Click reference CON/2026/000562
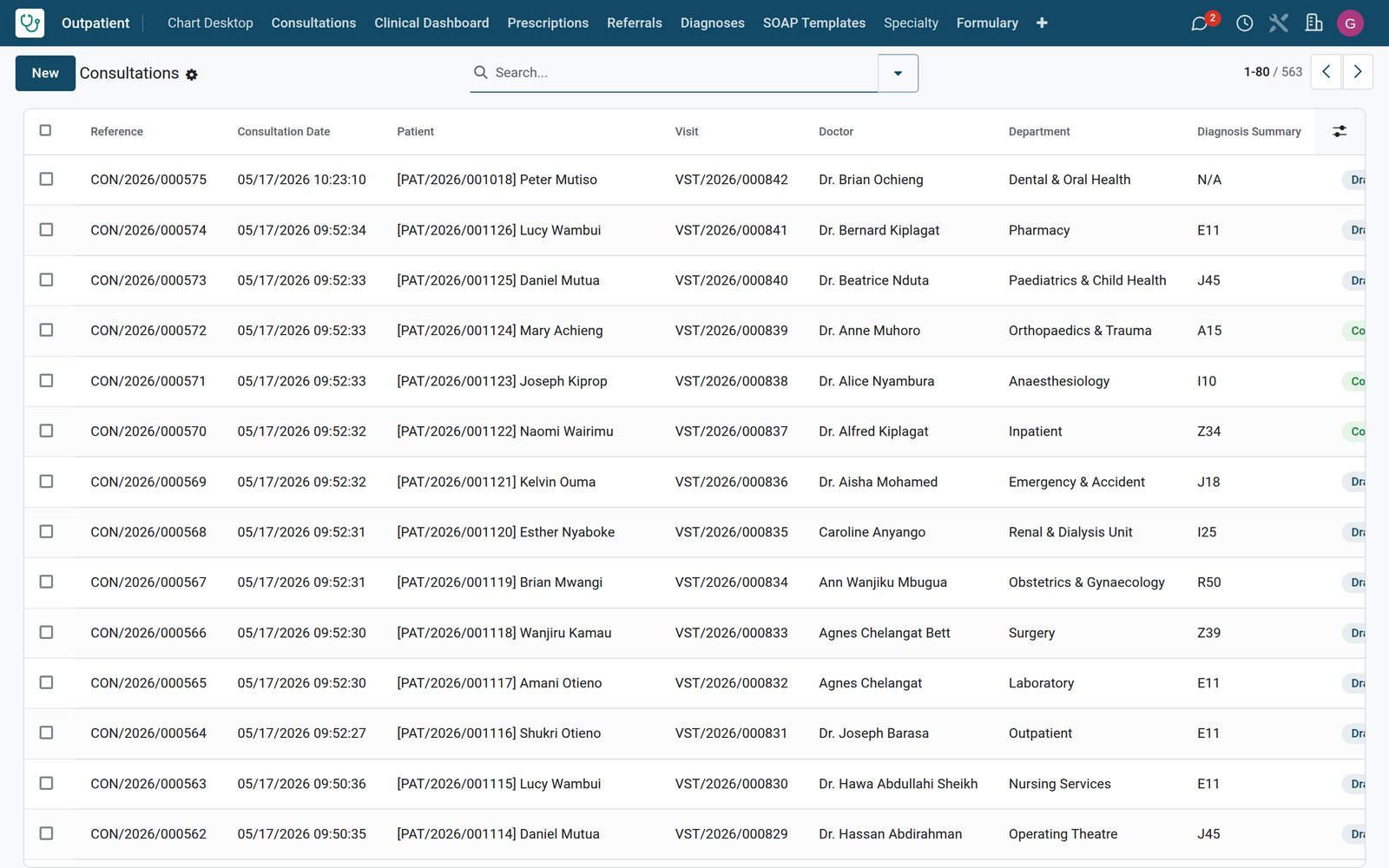 tap(148, 834)
